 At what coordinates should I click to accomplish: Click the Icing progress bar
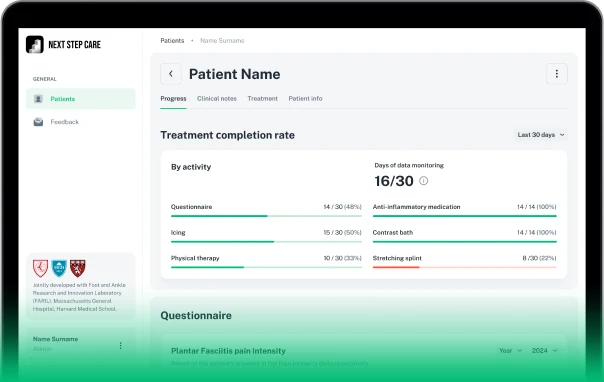[266, 242]
